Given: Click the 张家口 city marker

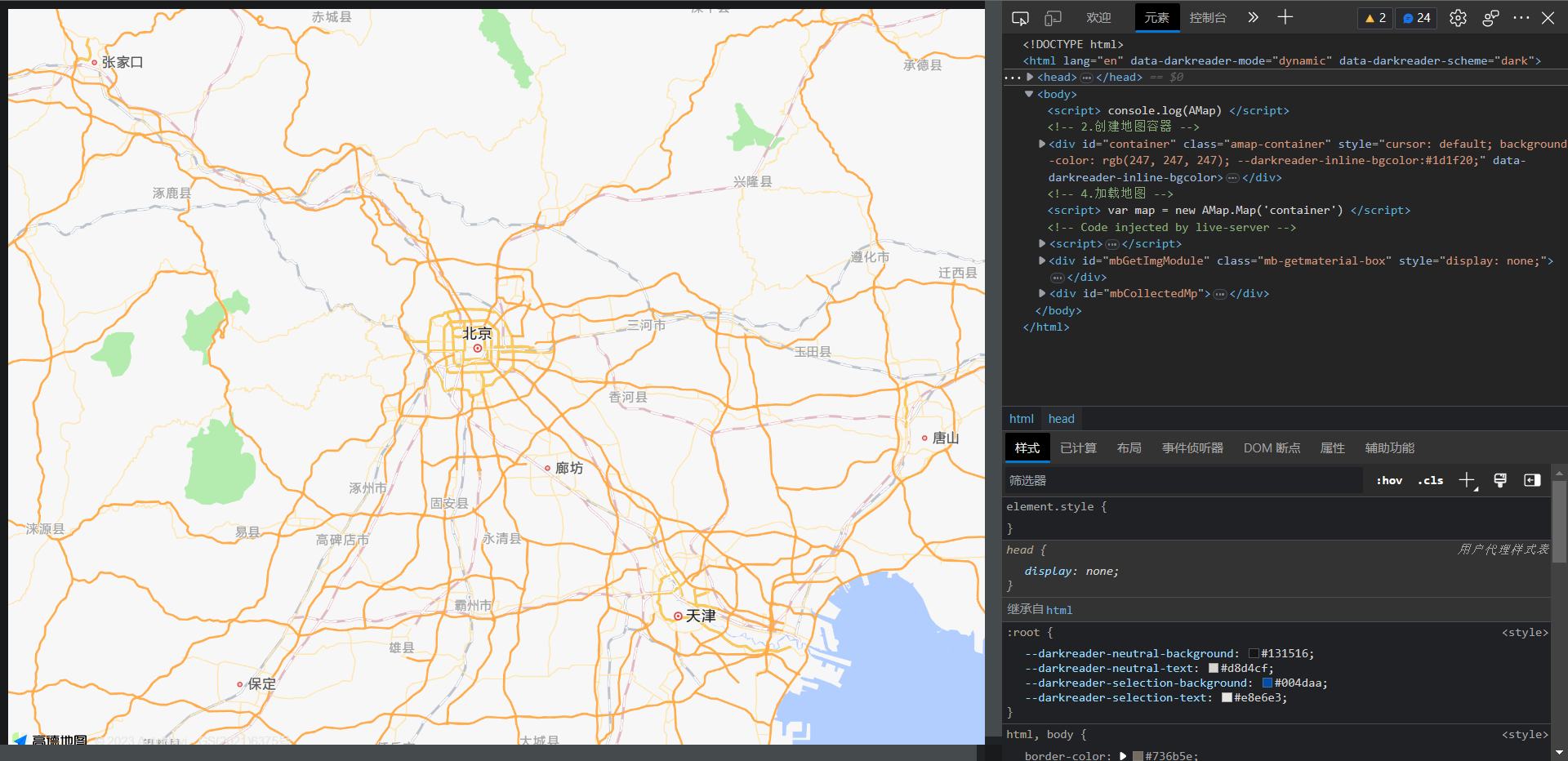Looking at the screenshot, I should [94, 62].
